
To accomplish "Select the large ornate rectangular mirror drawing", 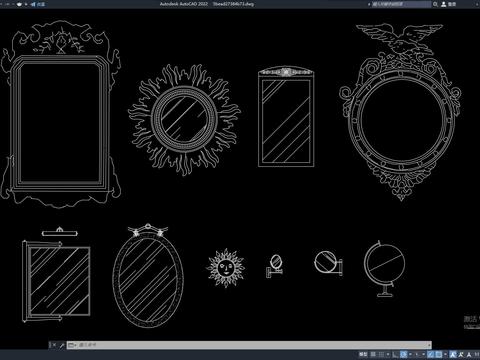I will [x=60, y=115].
